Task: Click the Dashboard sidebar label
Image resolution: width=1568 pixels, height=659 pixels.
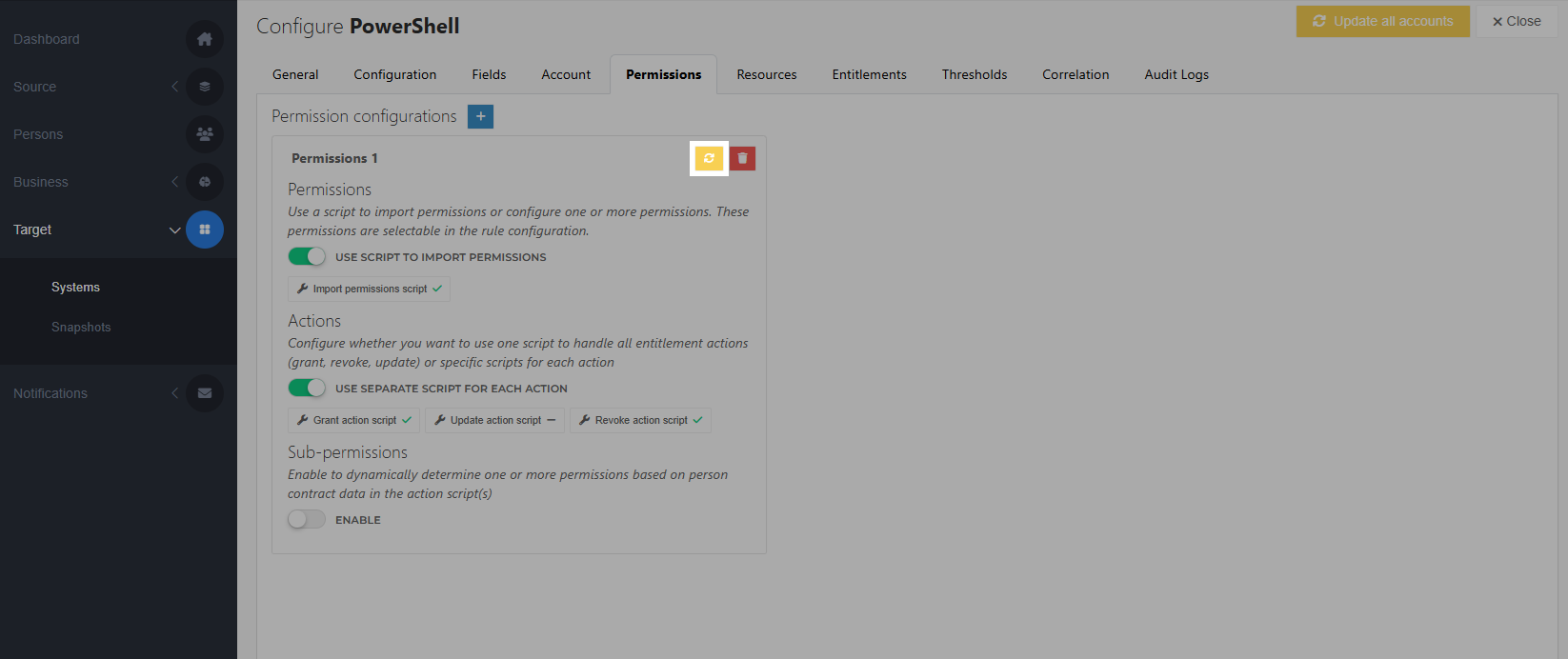Action: click(x=47, y=39)
